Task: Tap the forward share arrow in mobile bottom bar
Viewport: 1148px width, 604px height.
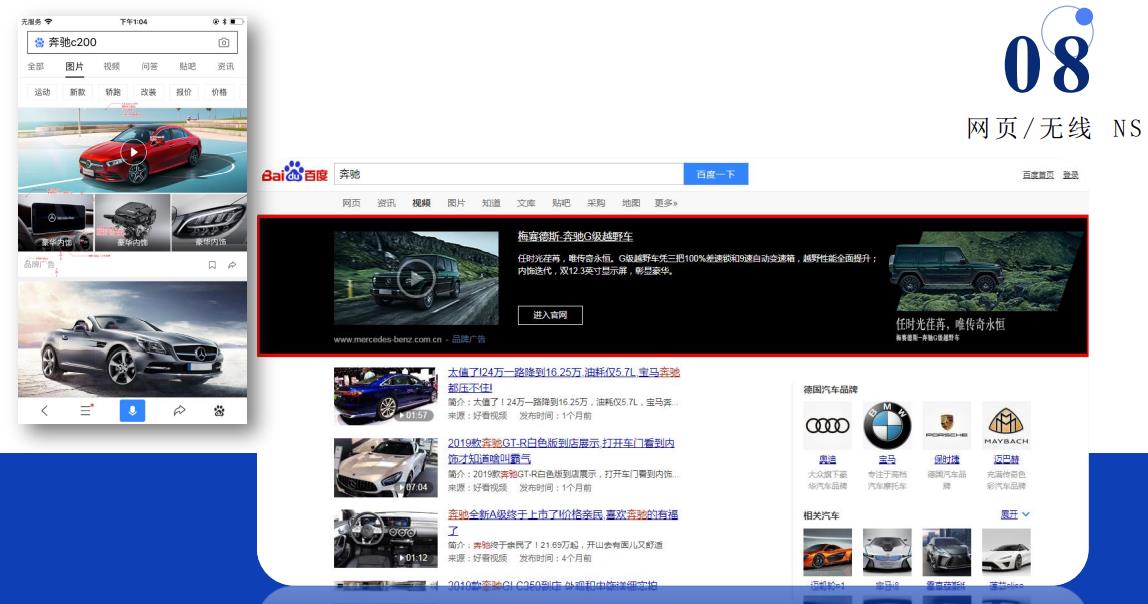Action: (179, 411)
